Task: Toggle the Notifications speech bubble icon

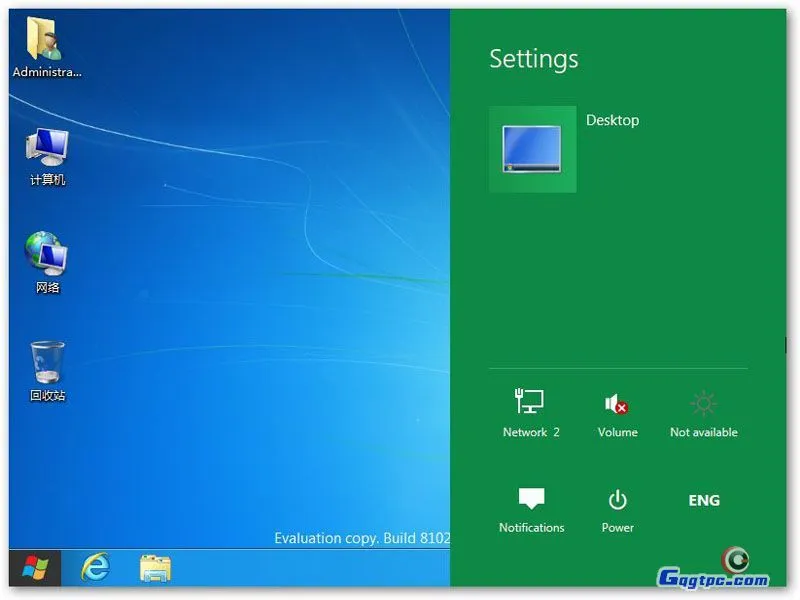Action: click(x=531, y=499)
